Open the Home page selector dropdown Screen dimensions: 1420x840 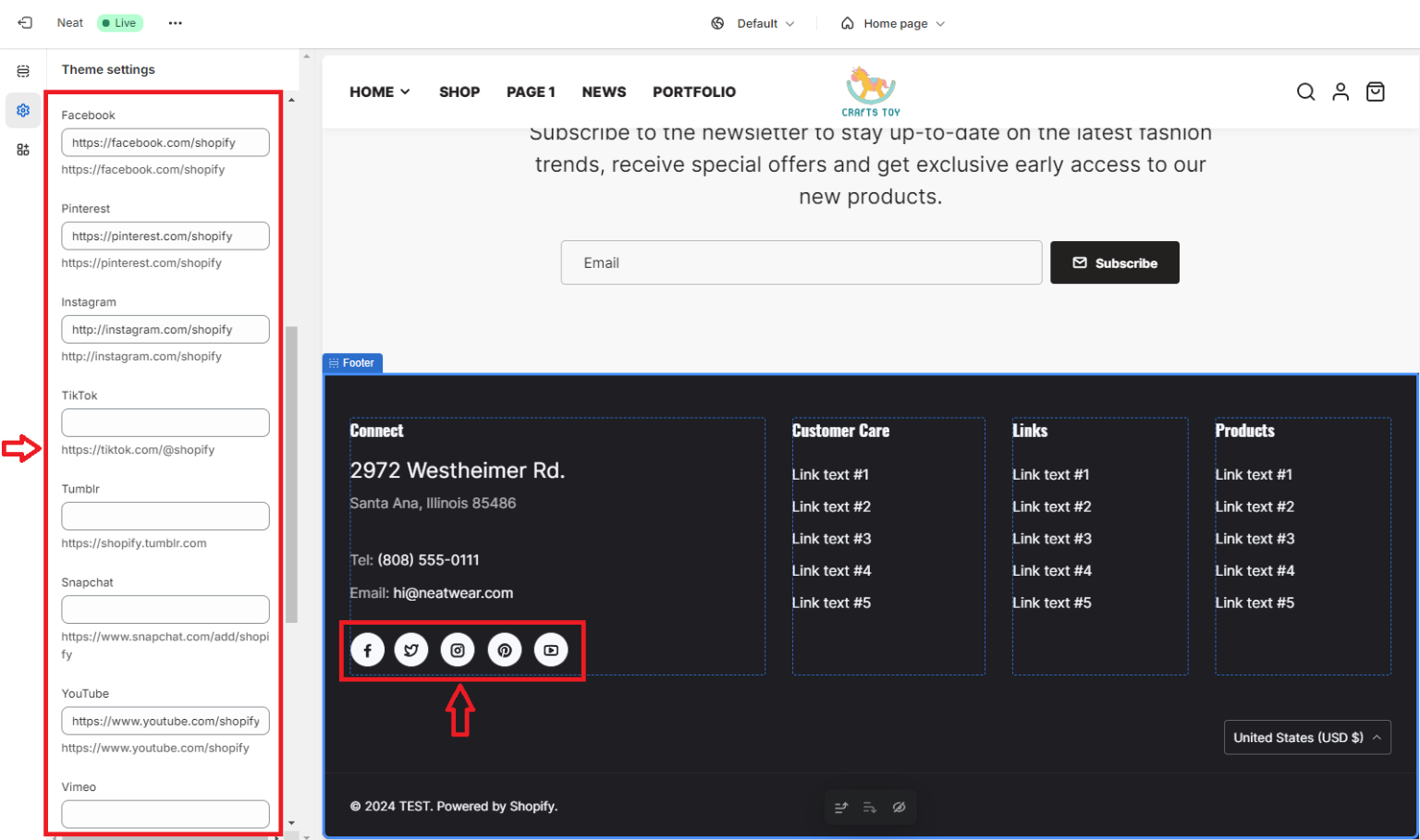(892, 23)
